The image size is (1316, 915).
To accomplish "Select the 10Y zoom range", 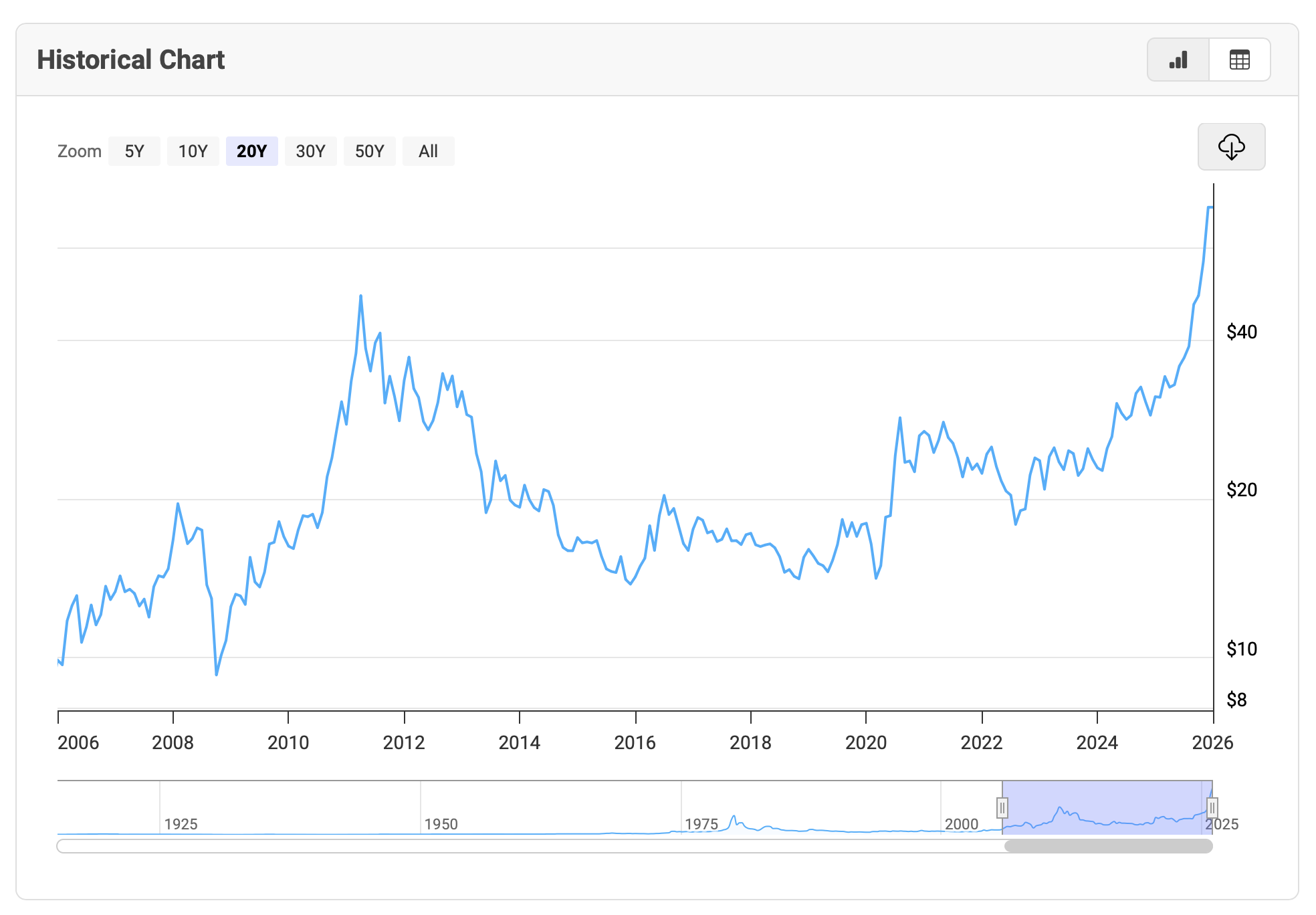I will pyautogui.click(x=193, y=151).
